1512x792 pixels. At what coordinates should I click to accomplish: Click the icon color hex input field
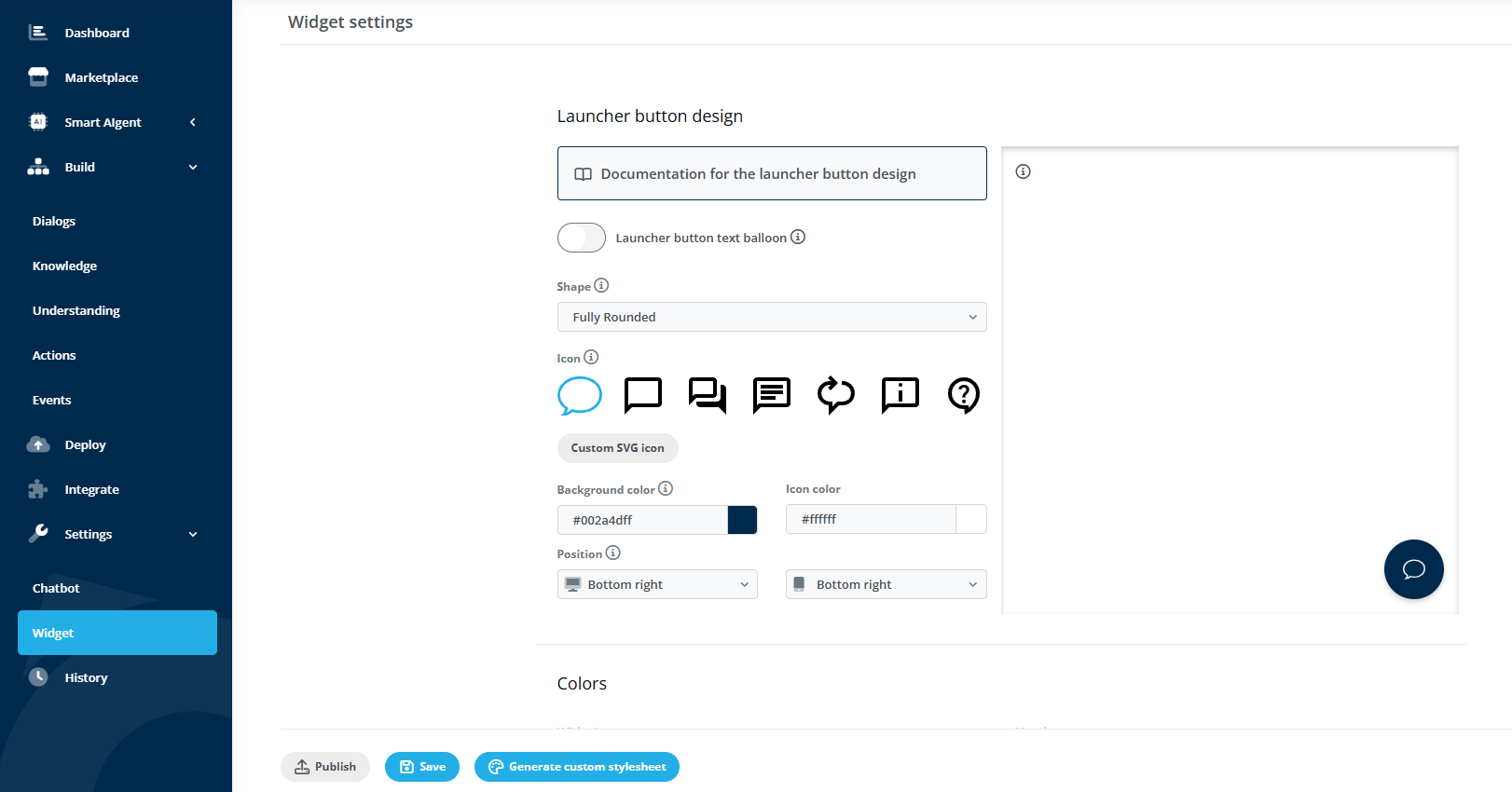coord(871,519)
